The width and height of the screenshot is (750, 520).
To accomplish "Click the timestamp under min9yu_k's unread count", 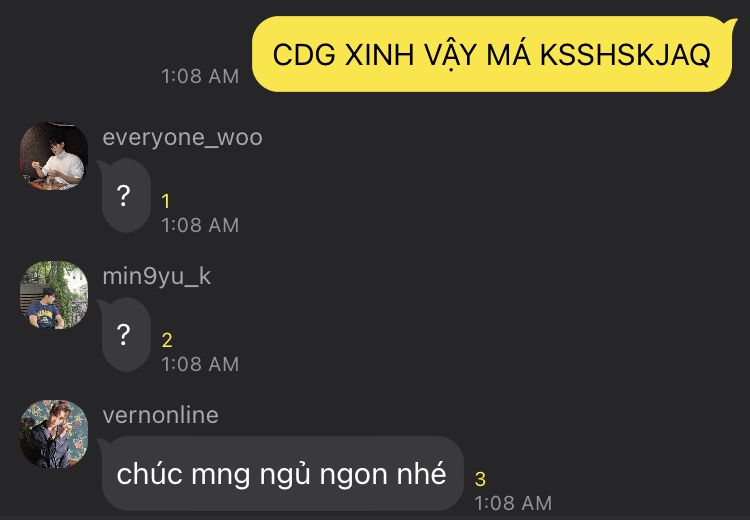I will (x=200, y=365).
